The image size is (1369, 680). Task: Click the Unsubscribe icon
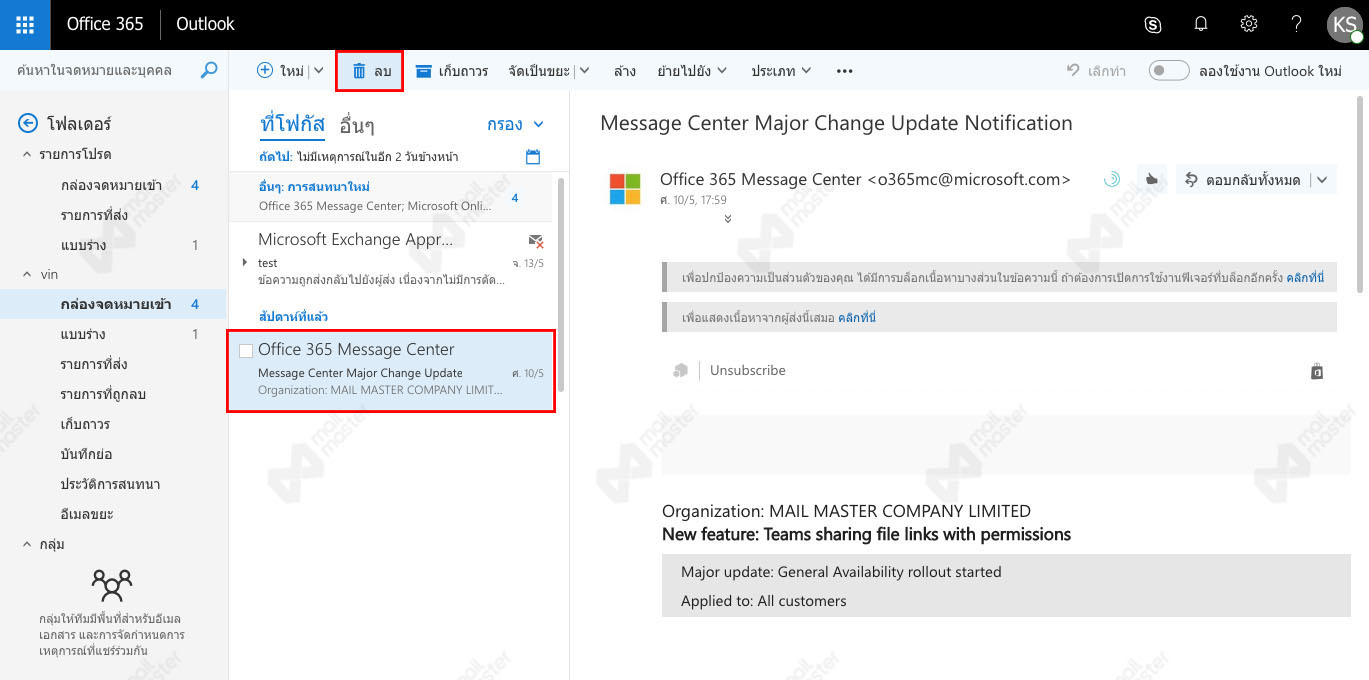coord(681,371)
